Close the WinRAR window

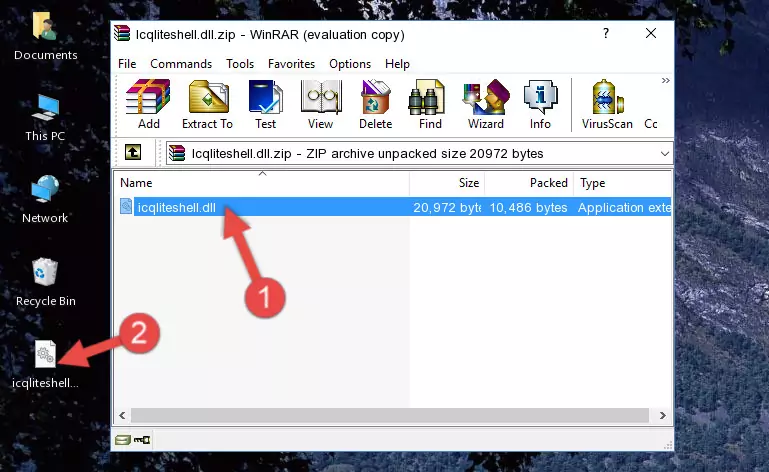[x=651, y=33]
